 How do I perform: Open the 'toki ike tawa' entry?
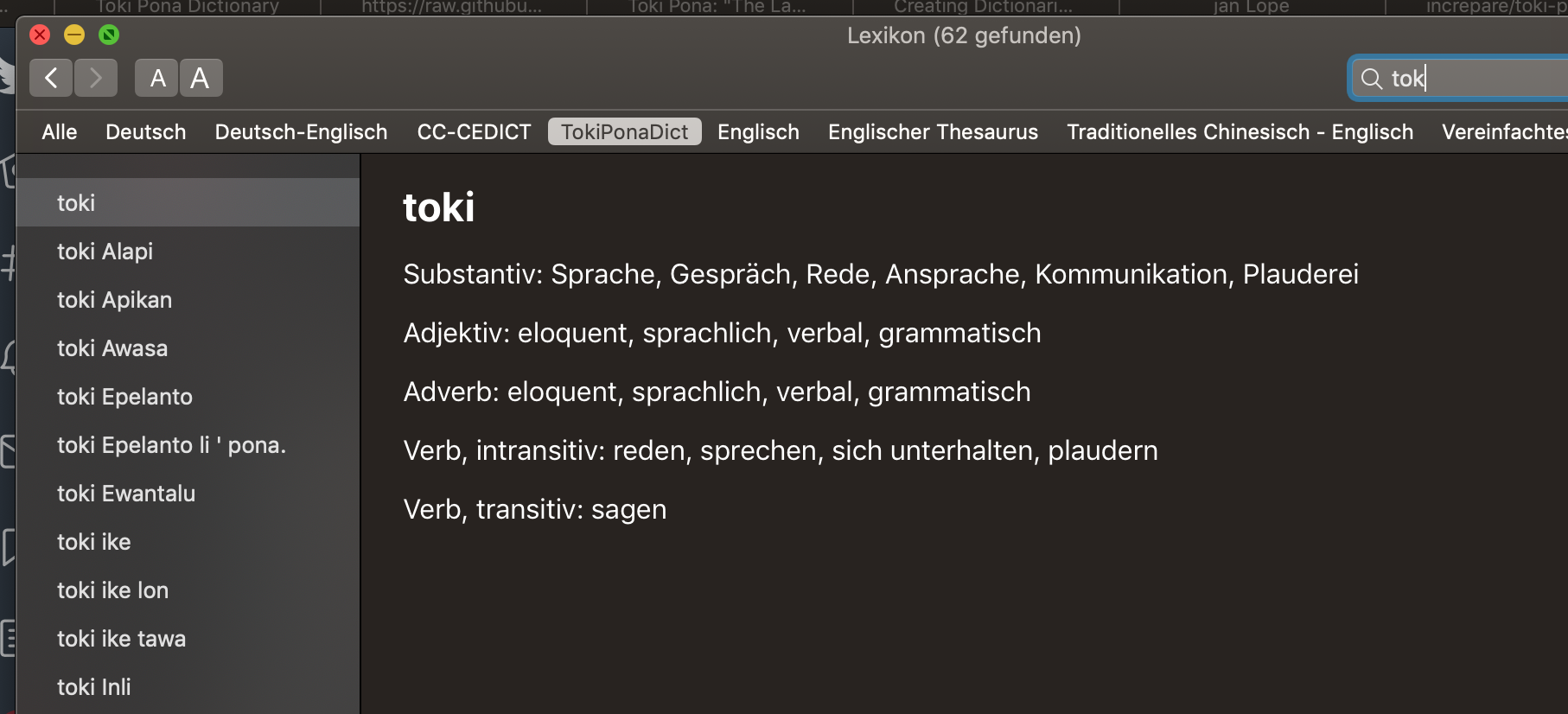pos(121,638)
